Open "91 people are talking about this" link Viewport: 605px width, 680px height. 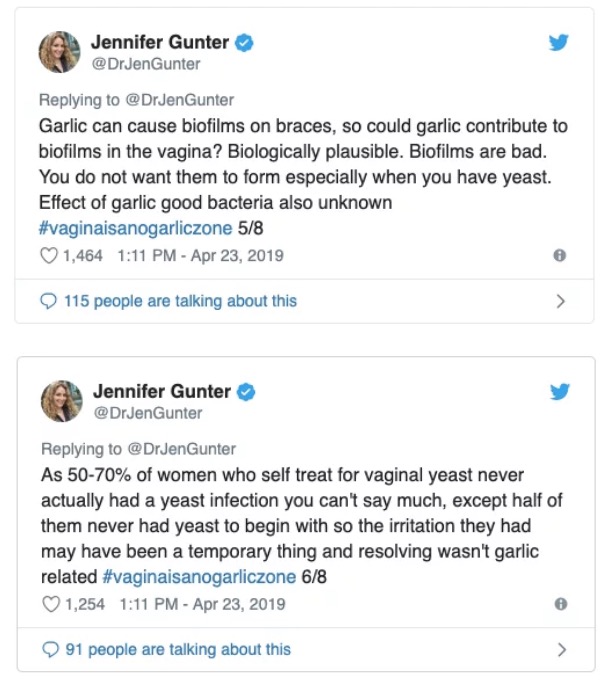pos(177,649)
